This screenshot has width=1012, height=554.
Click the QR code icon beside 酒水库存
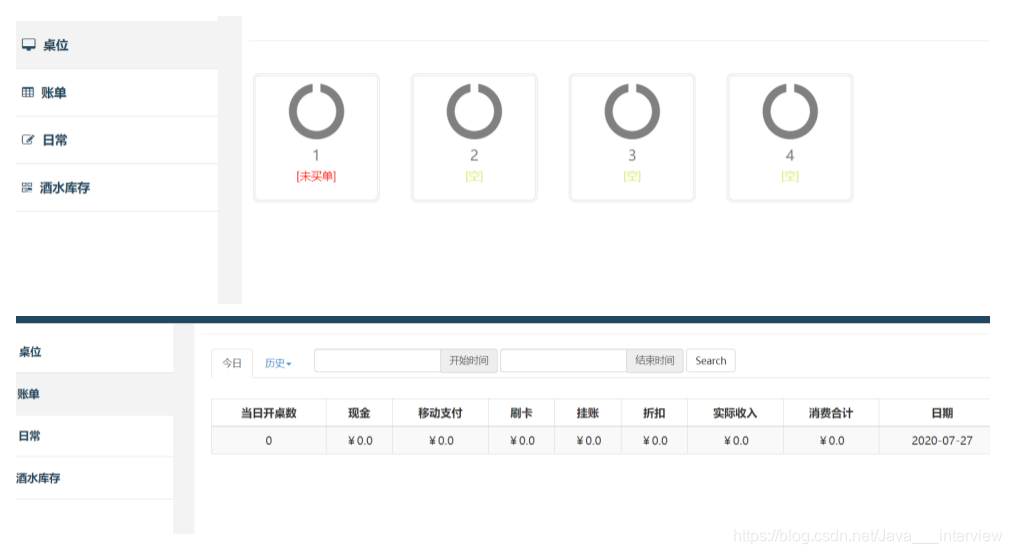click(x=26, y=187)
